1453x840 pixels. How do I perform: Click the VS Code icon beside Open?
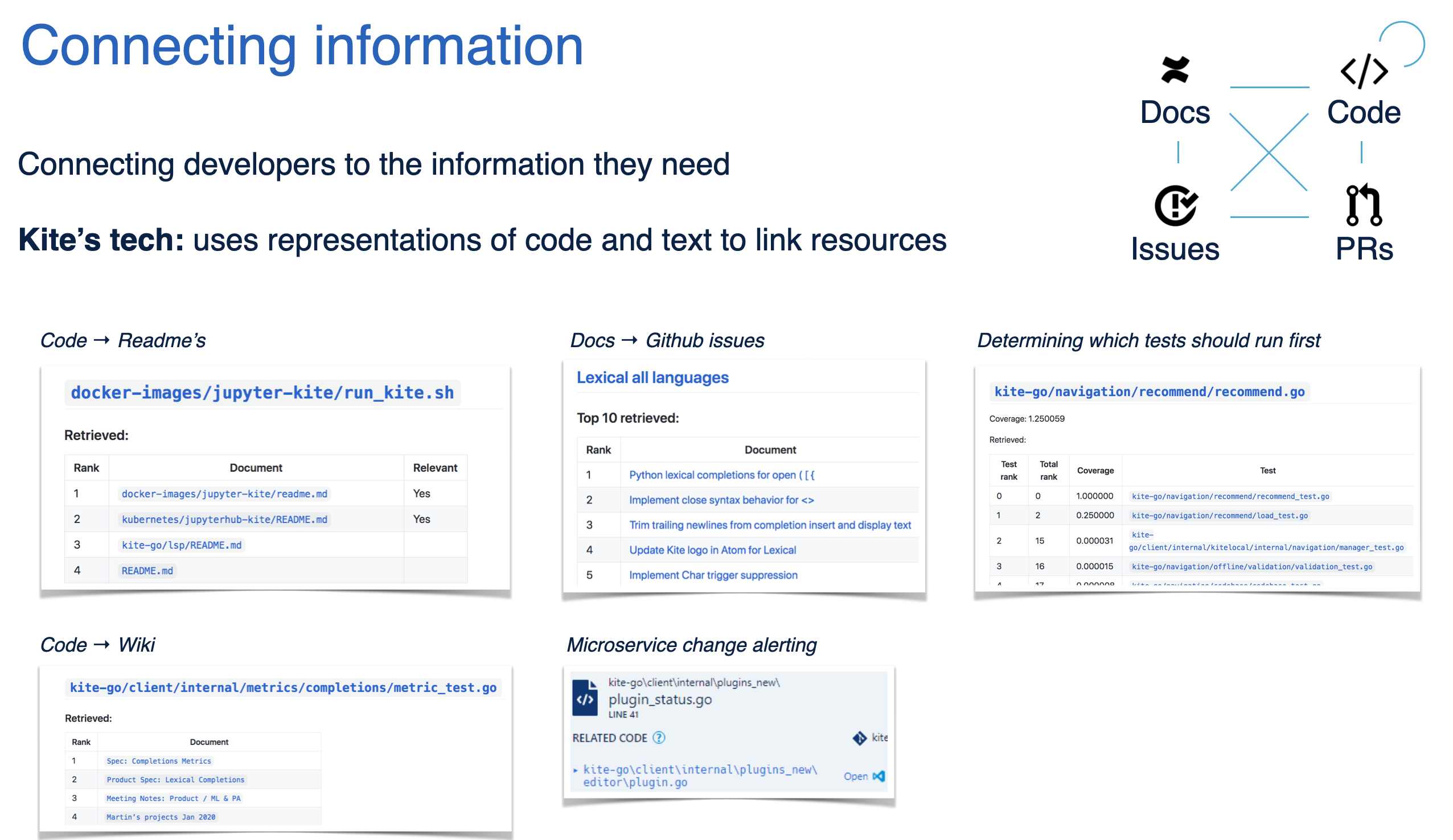coord(878,777)
